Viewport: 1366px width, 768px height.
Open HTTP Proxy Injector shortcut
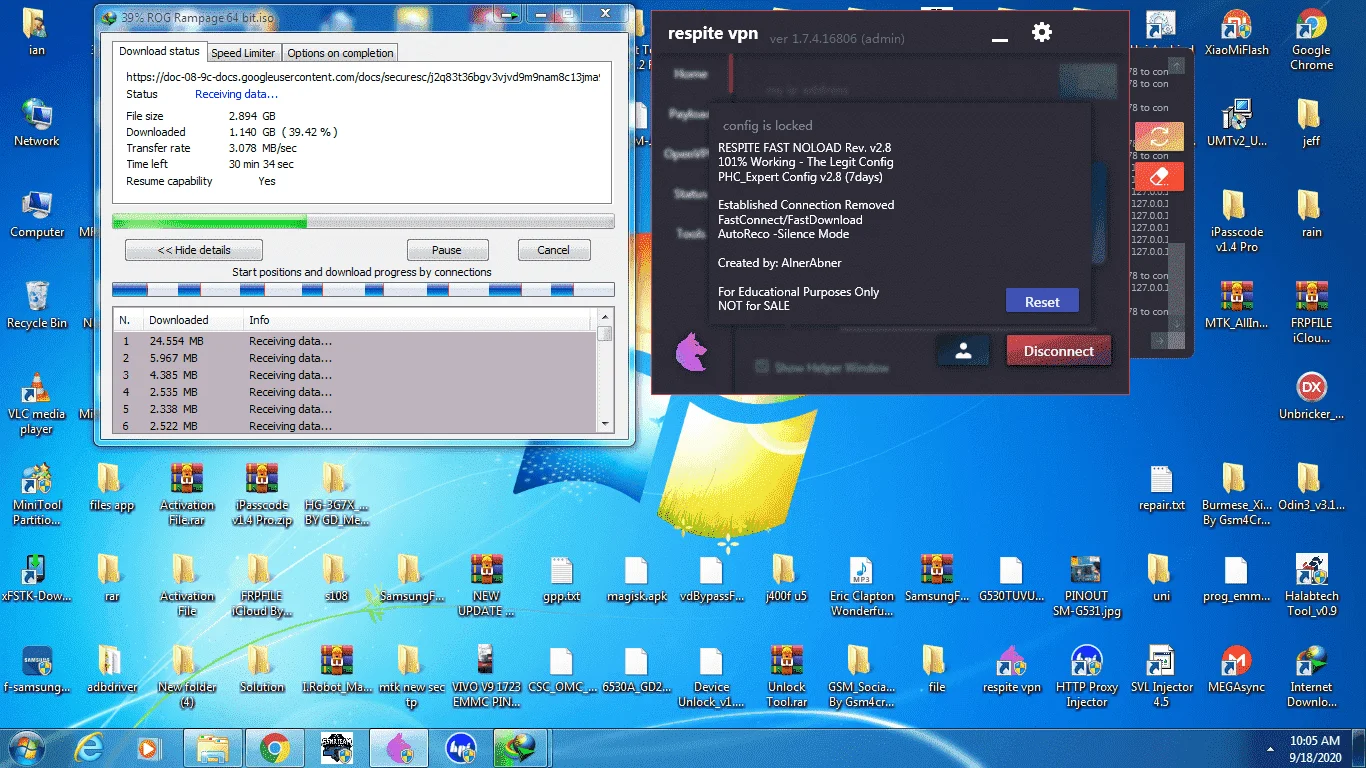pyautogui.click(x=1087, y=677)
